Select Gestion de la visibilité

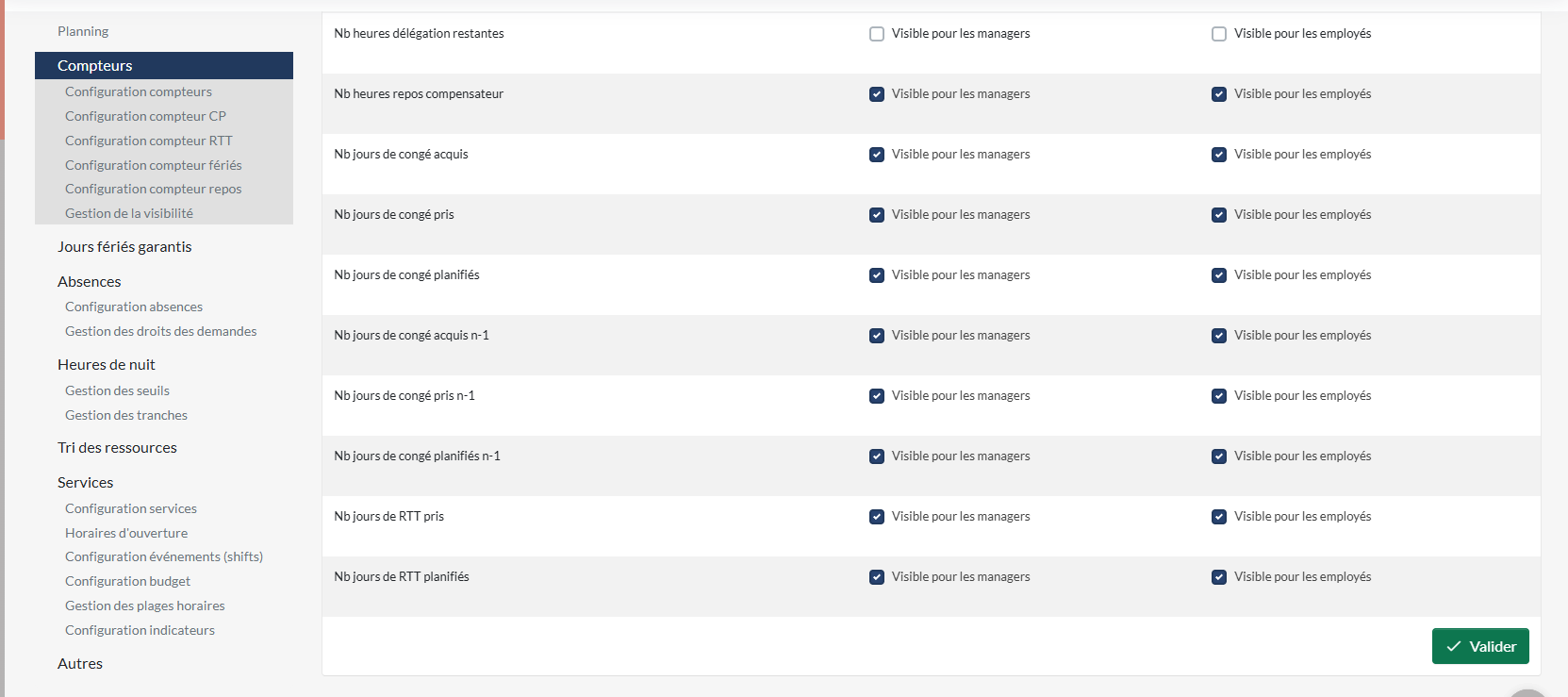[129, 213]
